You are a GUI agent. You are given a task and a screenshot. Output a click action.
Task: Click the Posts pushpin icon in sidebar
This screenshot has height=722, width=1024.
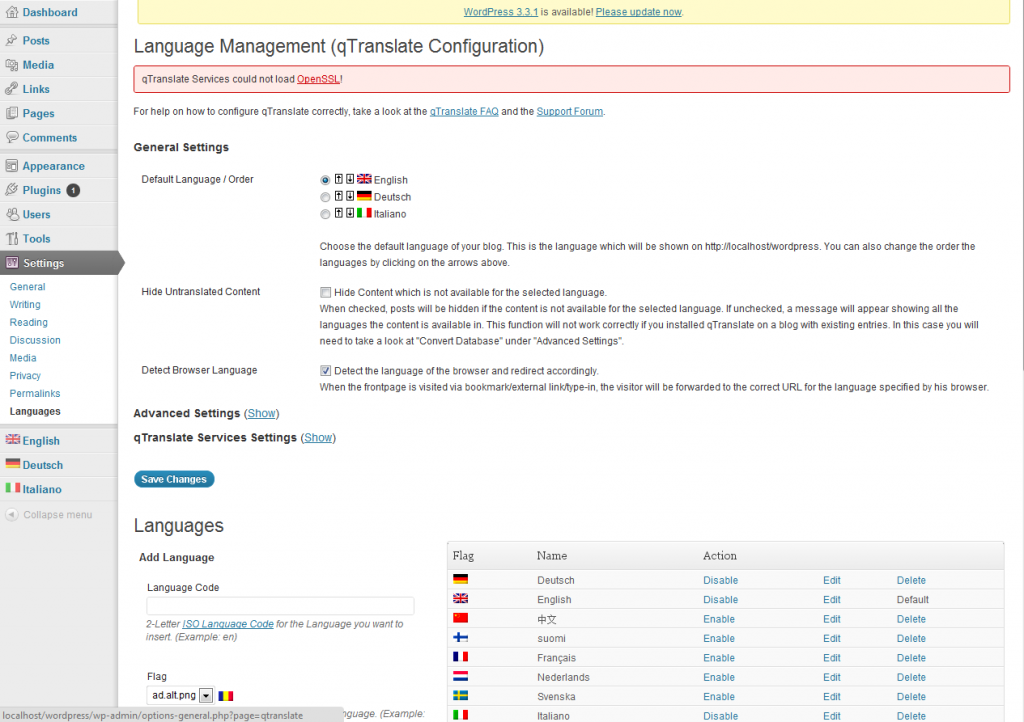point(11,41)
